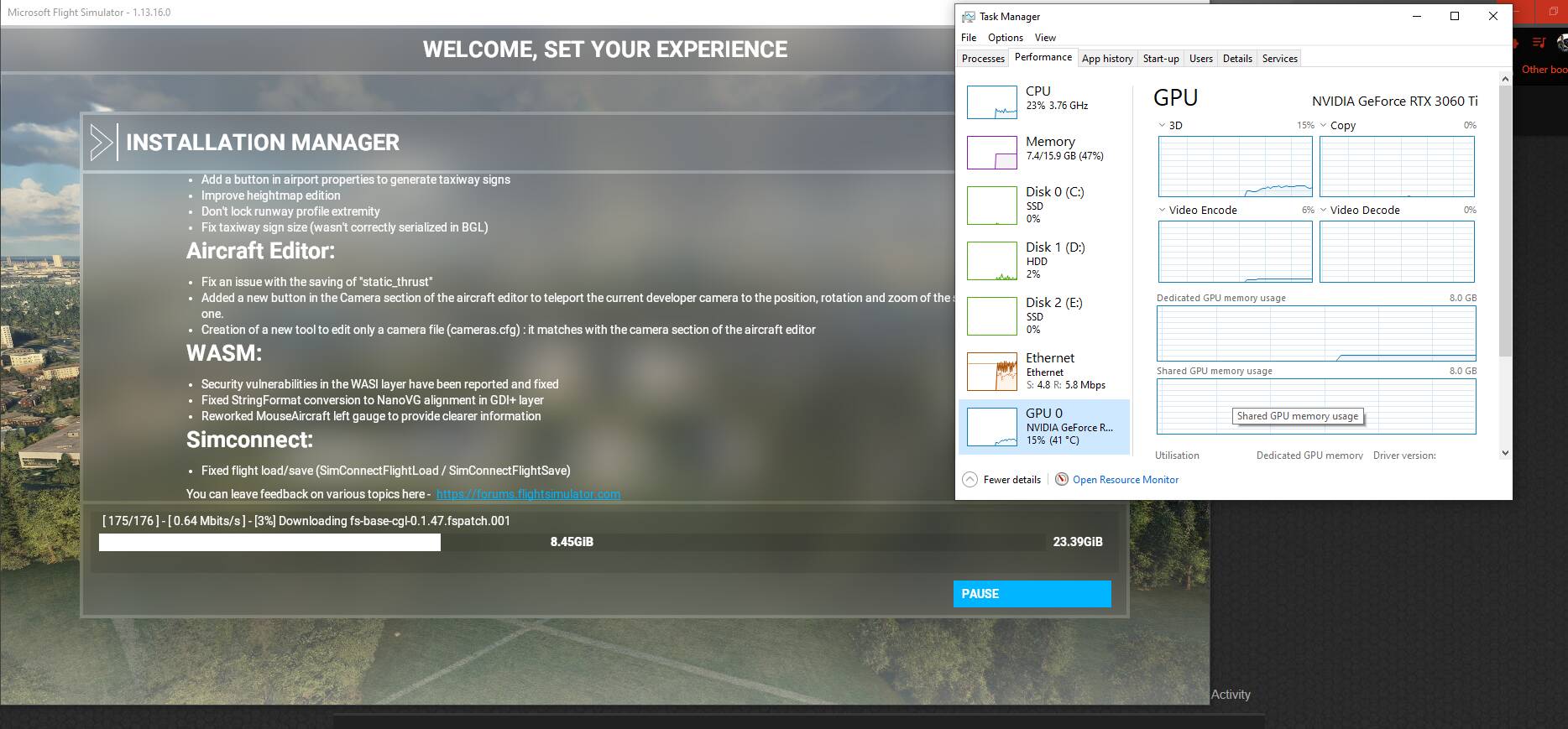Open the Video Decode graph dropdown
Image resolution: width=1568 pixels, height=729 pixels.
[1323, 210]
